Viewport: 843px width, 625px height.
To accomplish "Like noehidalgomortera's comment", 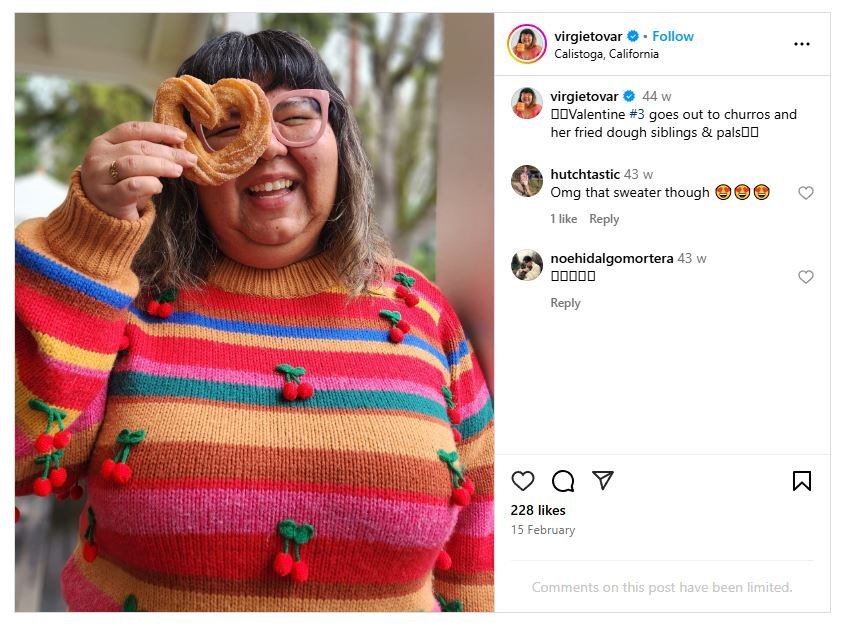I will pos(805,277).
